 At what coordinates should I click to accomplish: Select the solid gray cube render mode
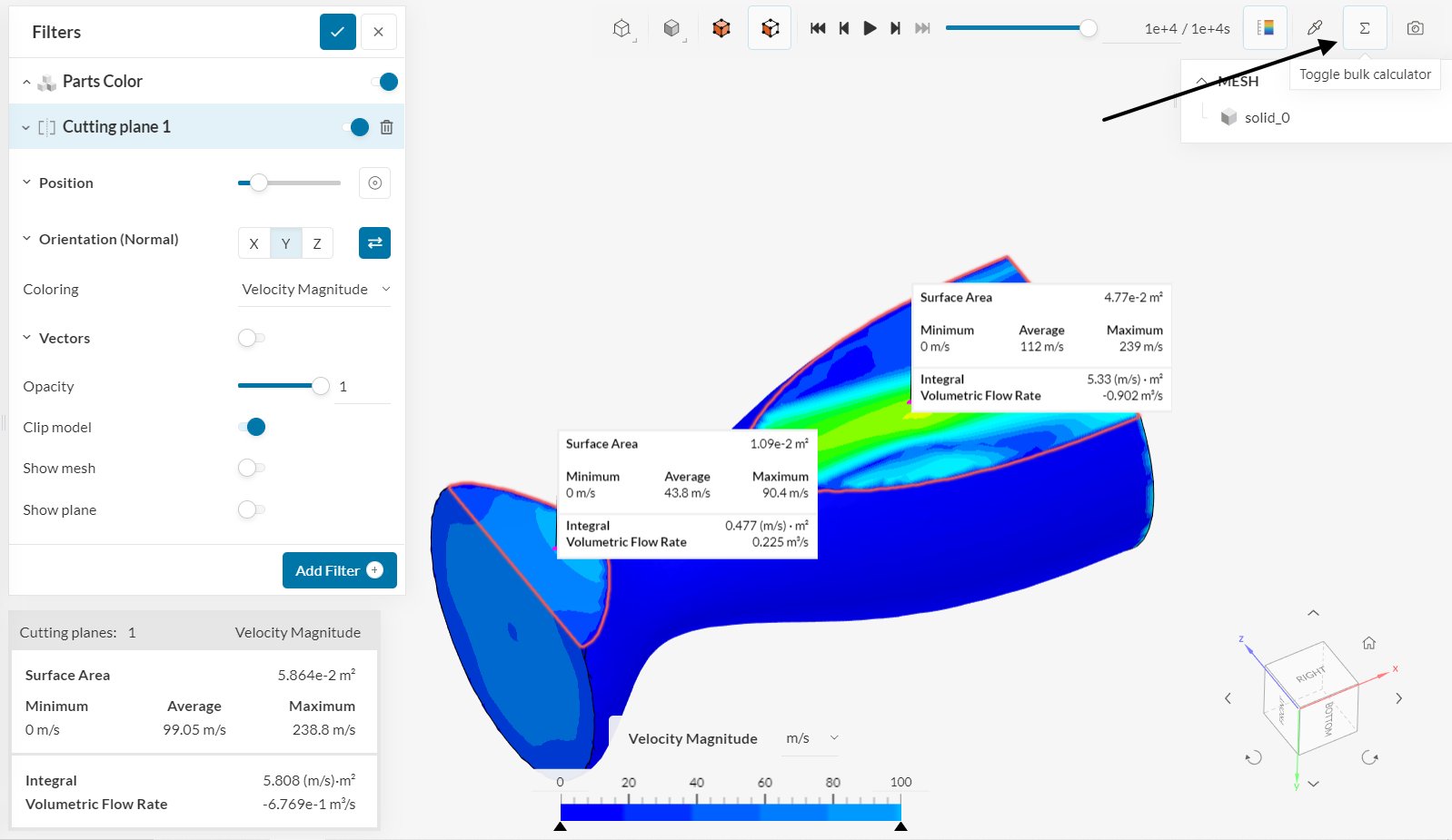coord(671,28)
